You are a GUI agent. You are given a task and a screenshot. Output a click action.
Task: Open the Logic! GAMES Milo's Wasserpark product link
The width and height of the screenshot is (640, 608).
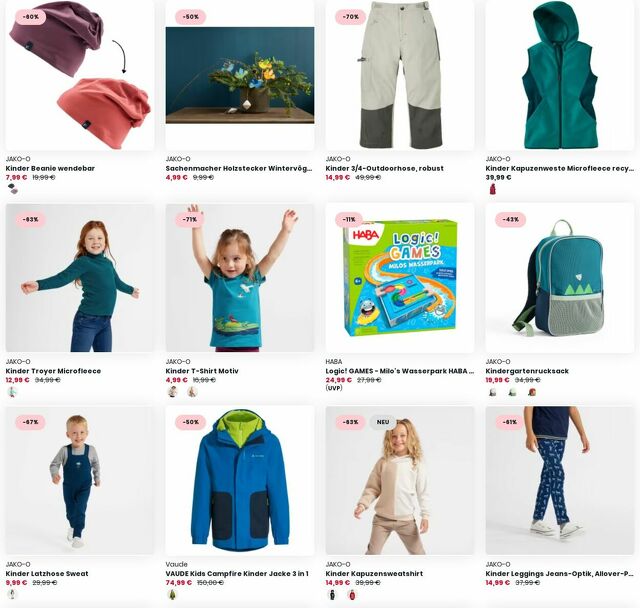[400, 371]
